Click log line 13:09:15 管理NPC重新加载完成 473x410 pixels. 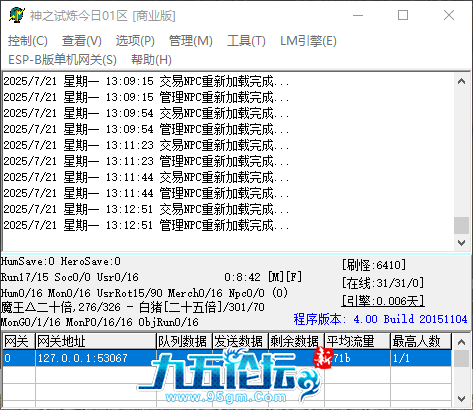146,97
